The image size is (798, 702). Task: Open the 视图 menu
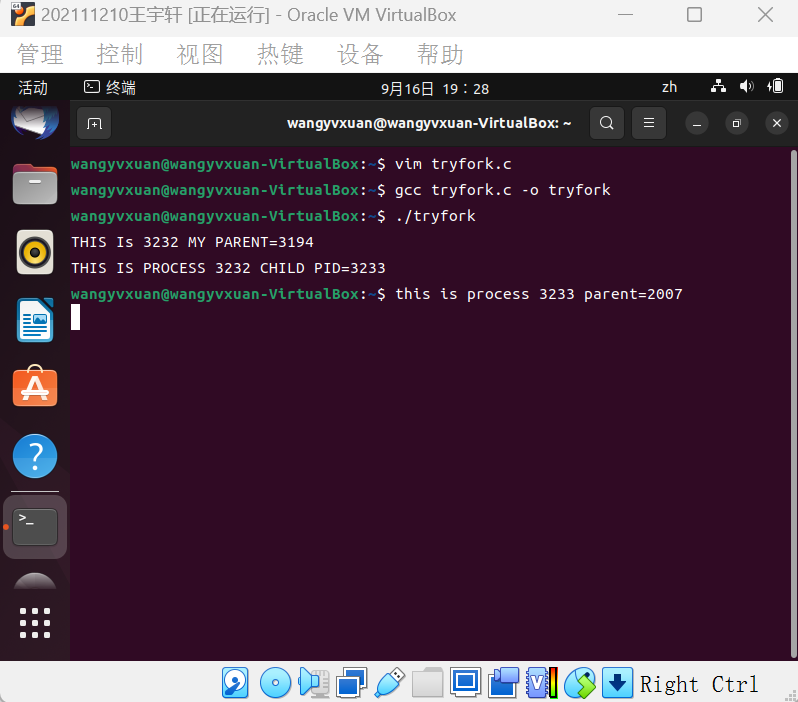click(x=200, y=54)
